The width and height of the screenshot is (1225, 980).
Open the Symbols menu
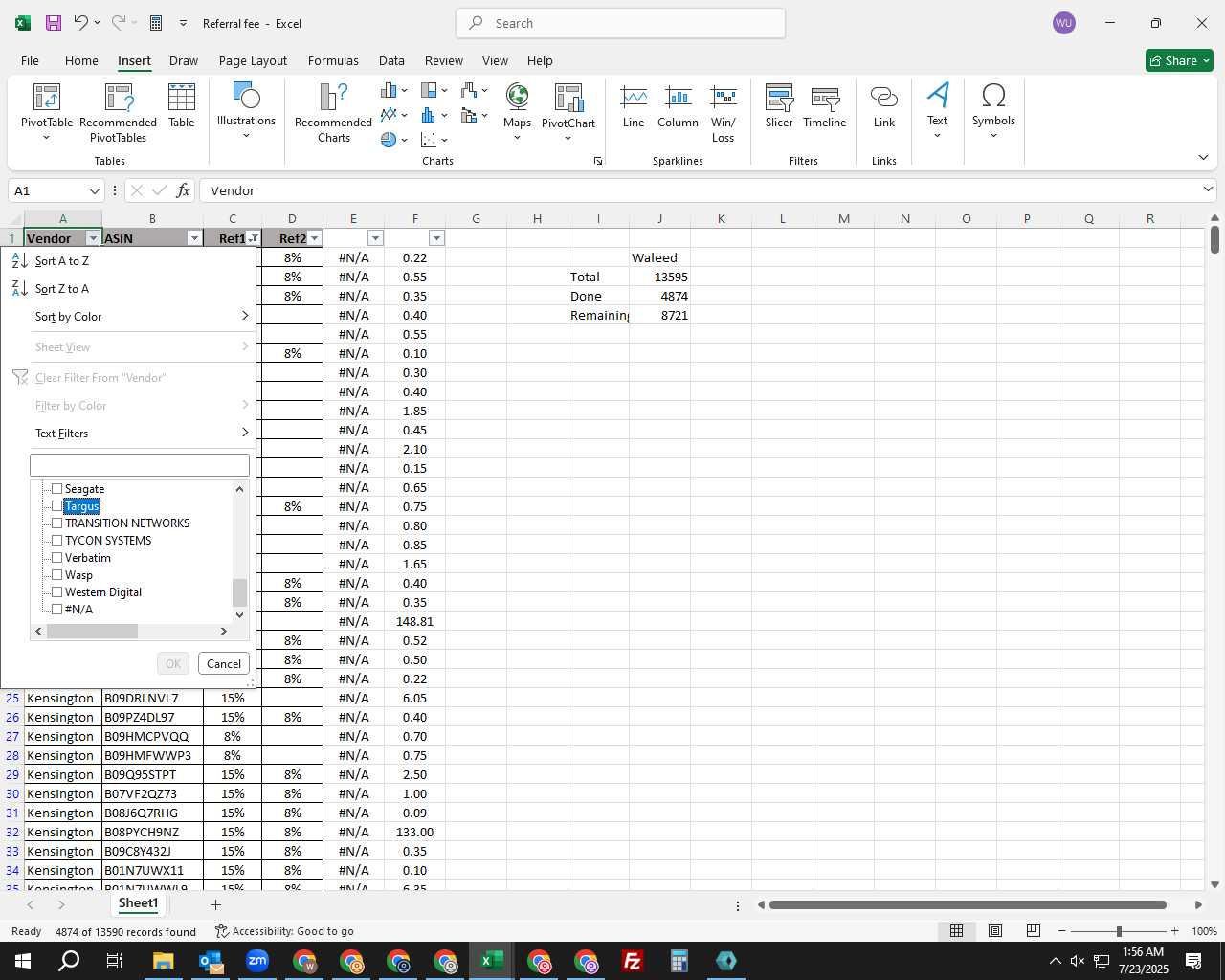coord(993,111)
